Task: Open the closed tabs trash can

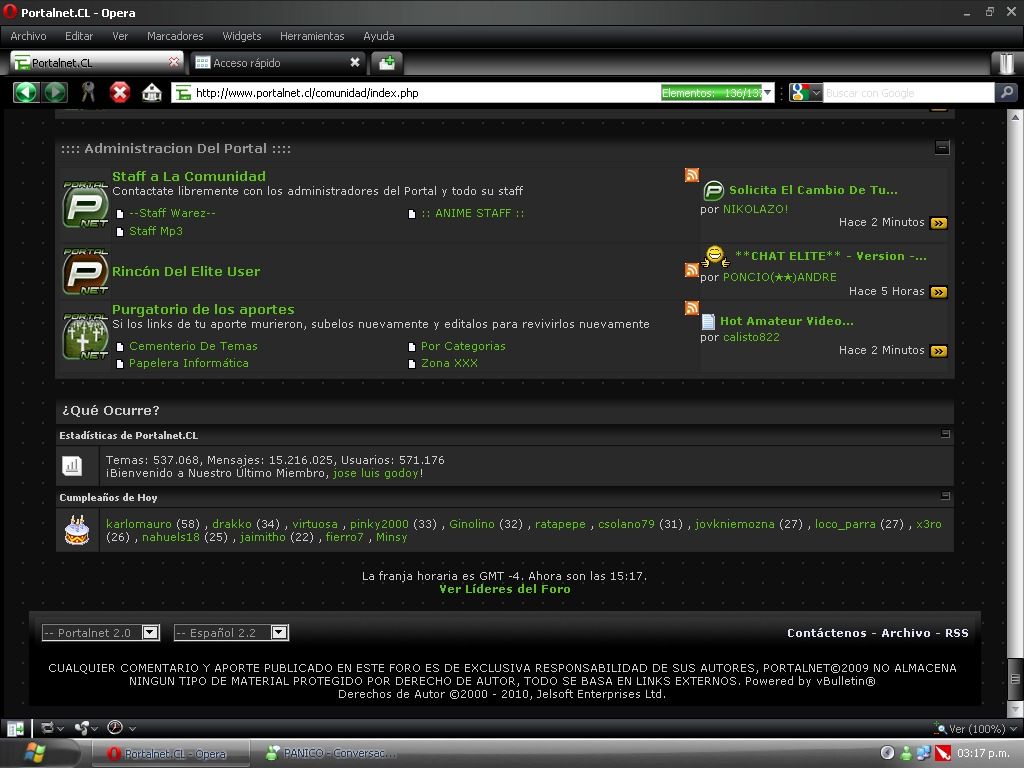Action: click(x=1006, y=63)
